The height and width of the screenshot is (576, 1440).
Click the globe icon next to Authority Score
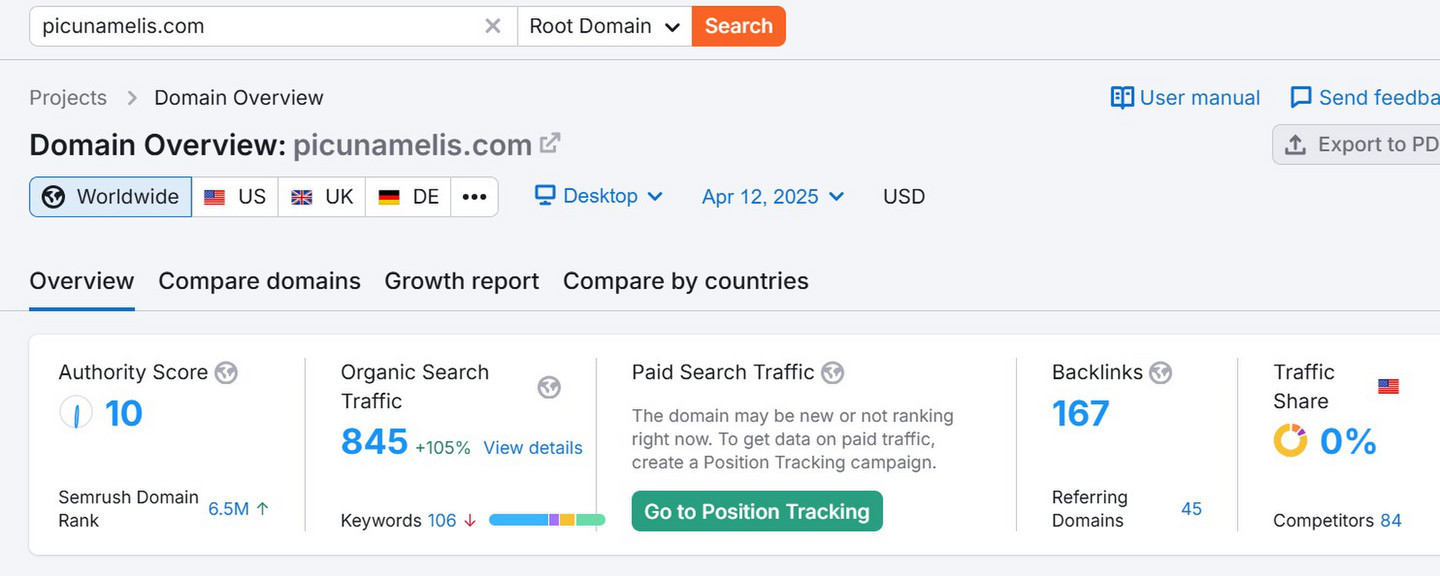tap(226, 373)
